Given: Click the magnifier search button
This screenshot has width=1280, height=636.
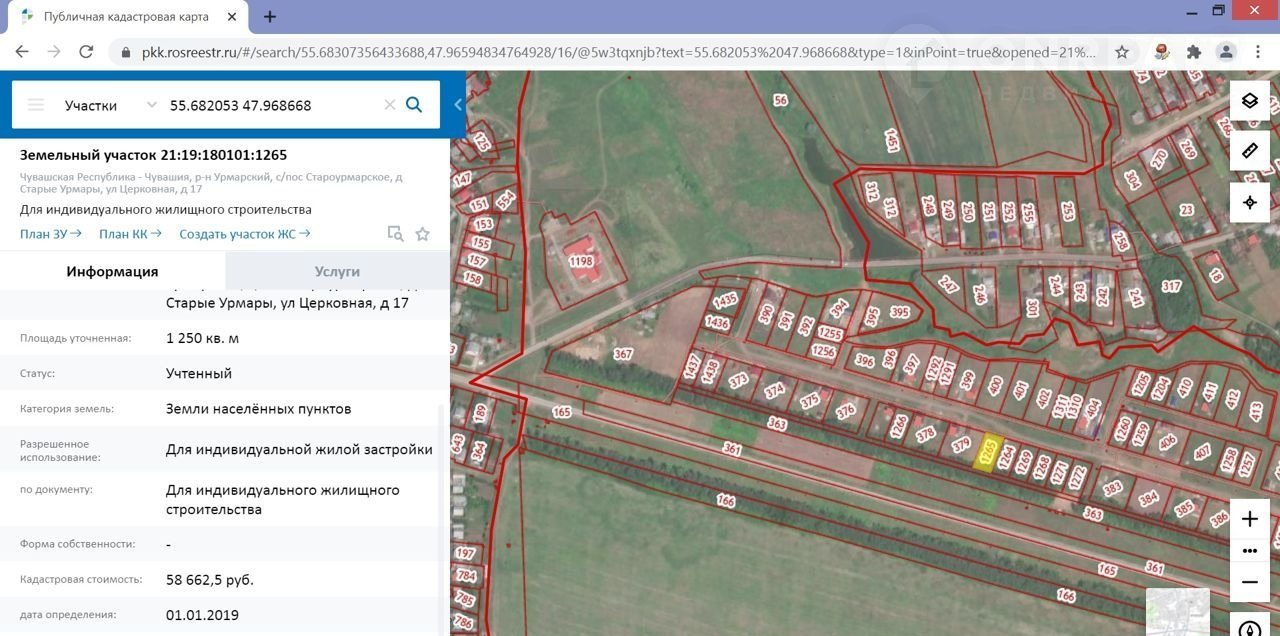Looking at the screenshot, I should click(x=414, y=105).
